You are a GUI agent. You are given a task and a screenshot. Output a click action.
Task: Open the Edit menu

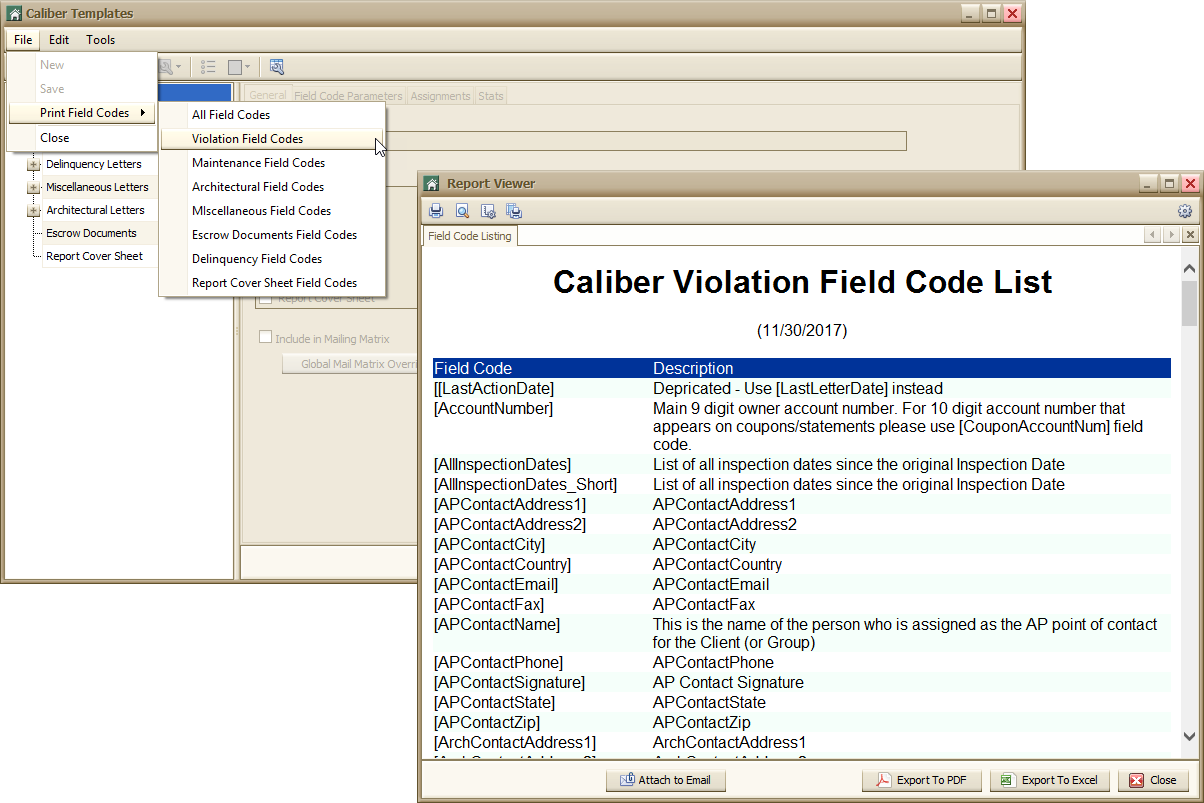tap(59, 40)
